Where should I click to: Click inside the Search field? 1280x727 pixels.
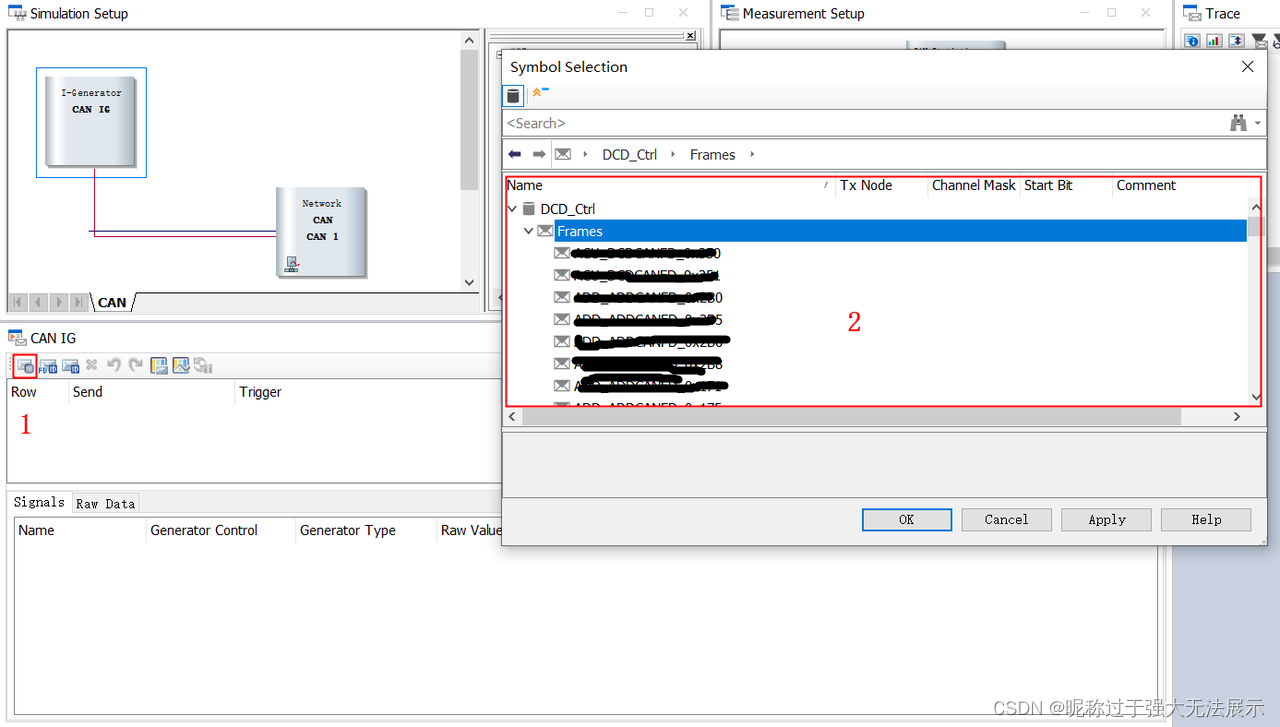(x=863, y=123)
